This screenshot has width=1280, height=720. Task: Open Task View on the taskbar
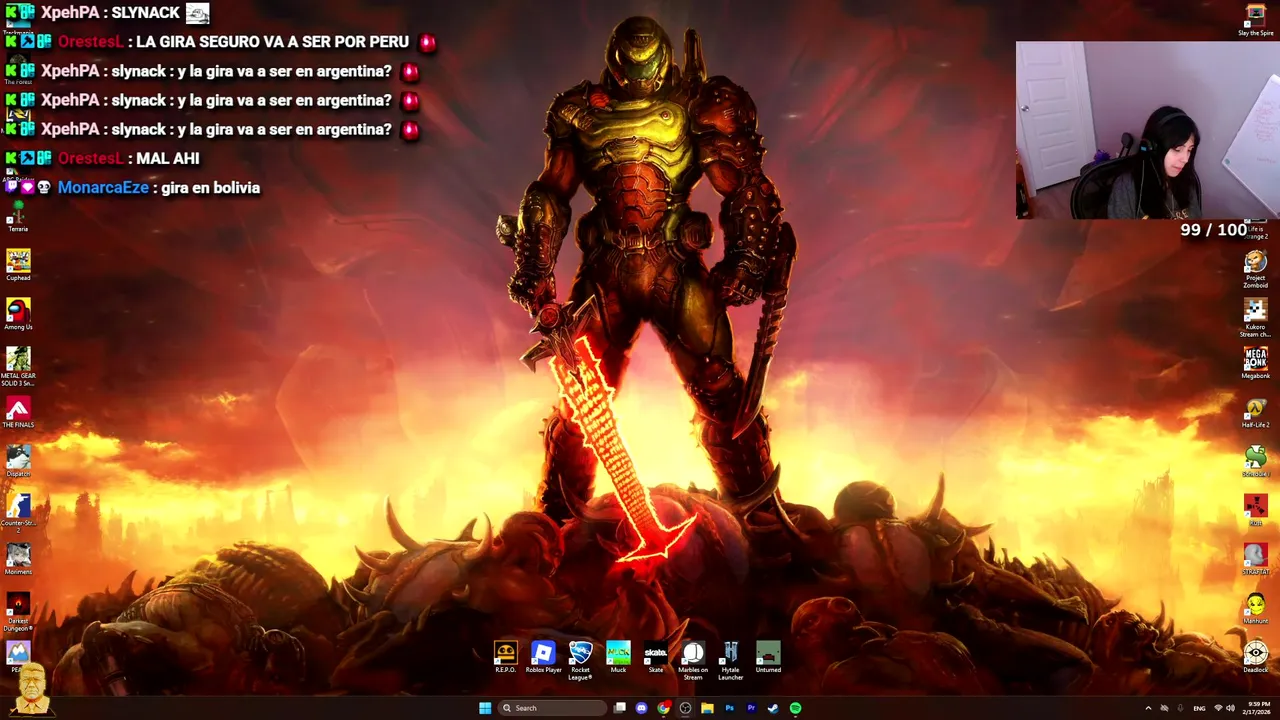620,708
